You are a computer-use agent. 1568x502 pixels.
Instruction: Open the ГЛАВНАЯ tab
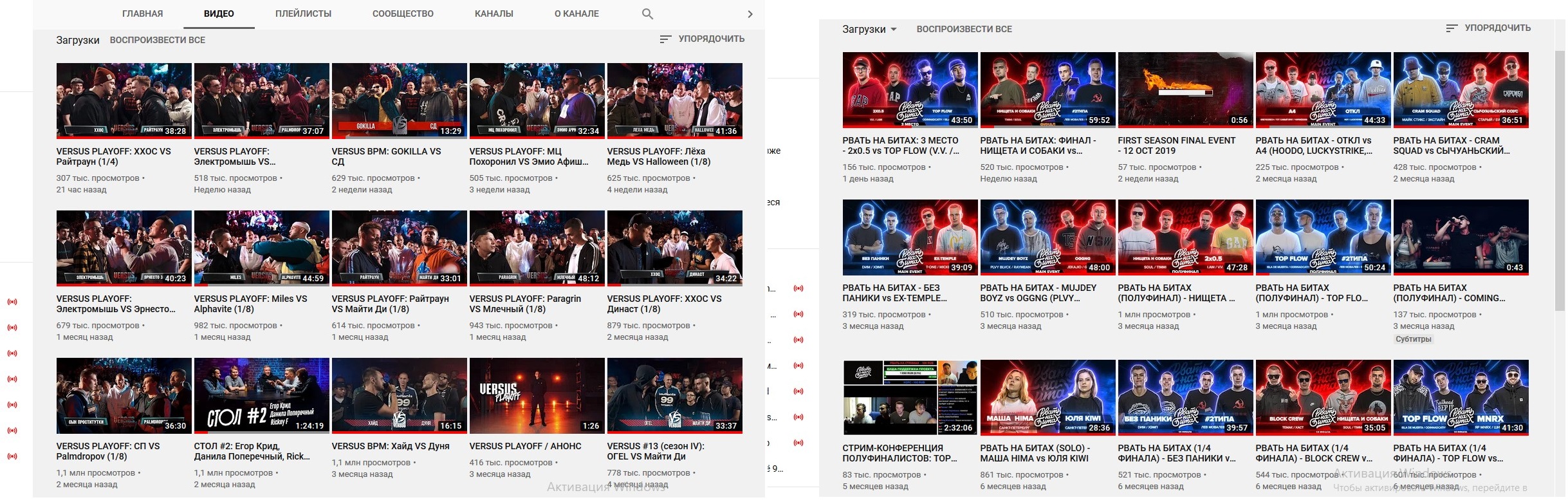pyautogui.click(x=142, y=14)
